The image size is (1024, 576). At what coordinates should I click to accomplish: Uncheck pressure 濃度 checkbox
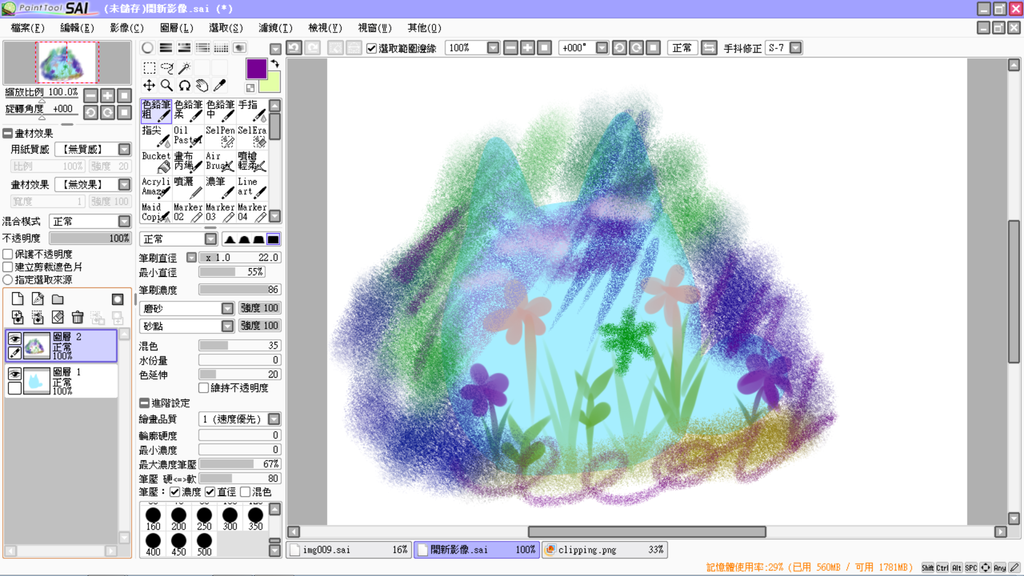pos(174,492)
